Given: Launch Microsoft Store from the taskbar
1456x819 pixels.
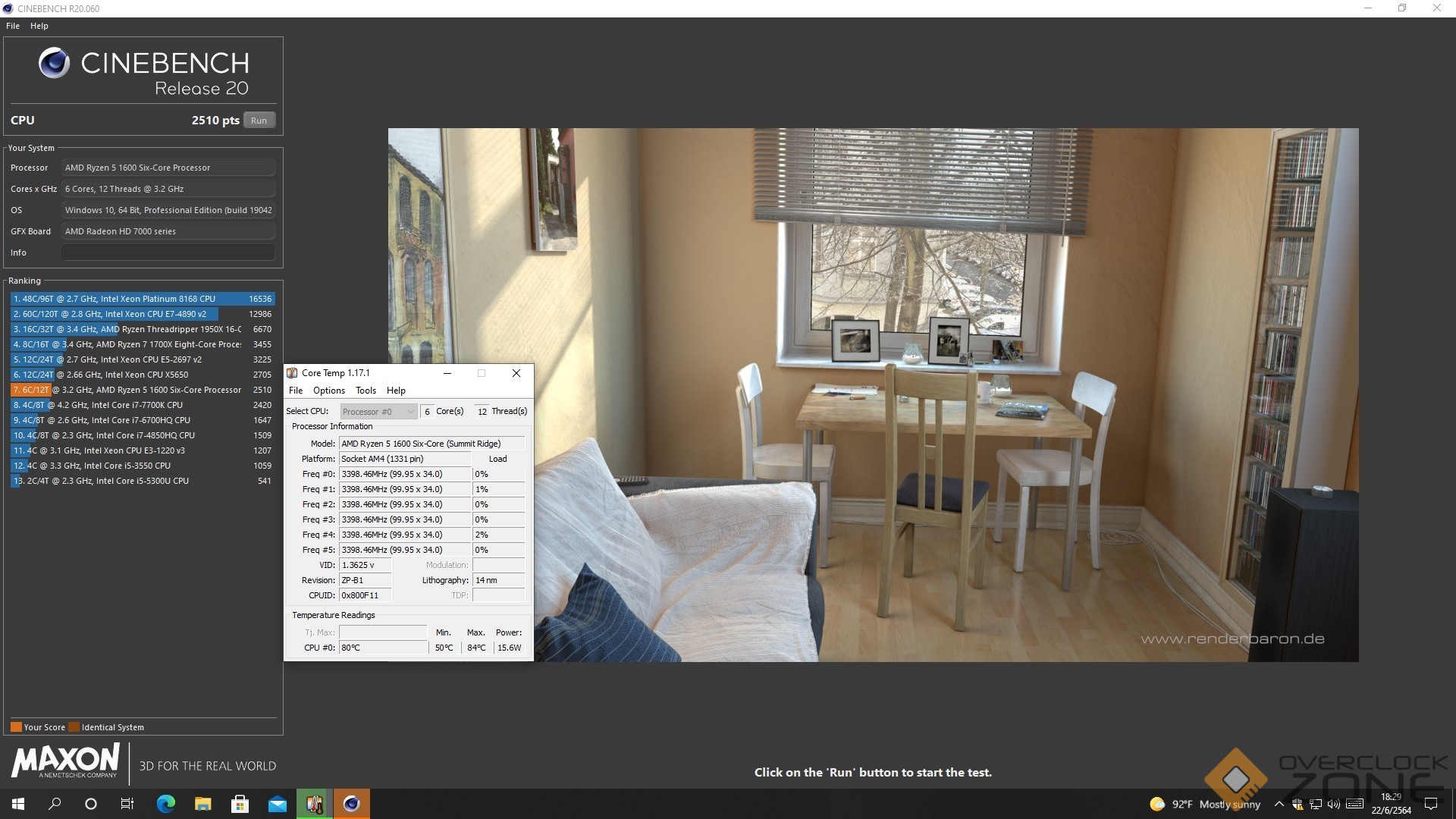Looking at the screenshot, I should tap(240, 804).
